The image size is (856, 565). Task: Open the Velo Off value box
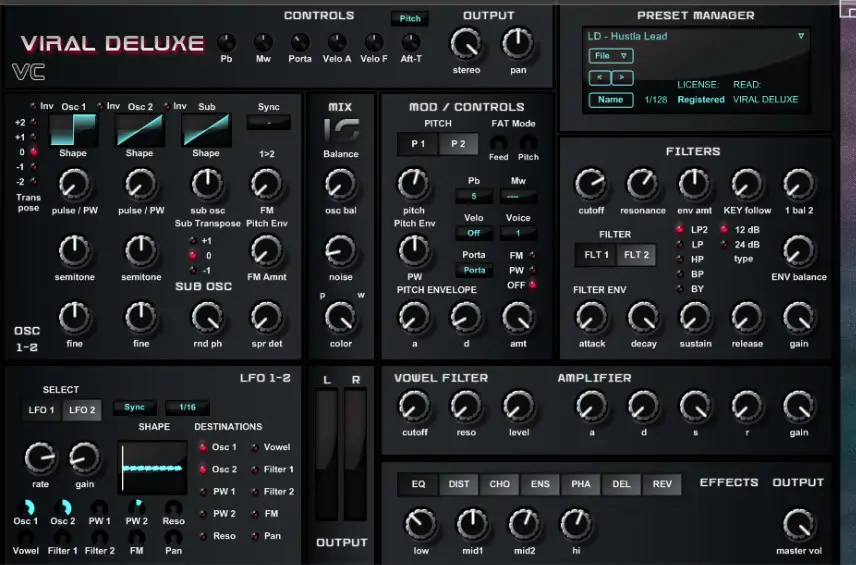pyautogui.click(x=474, y=233)
